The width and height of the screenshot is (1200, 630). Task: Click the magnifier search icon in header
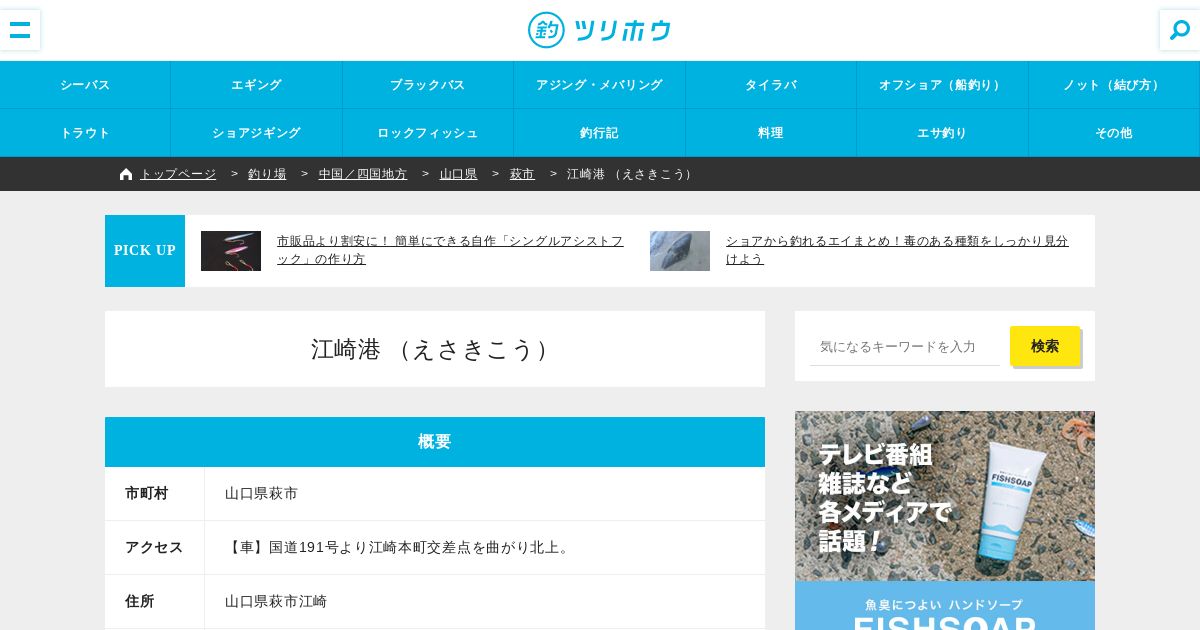click(1180, 30)
